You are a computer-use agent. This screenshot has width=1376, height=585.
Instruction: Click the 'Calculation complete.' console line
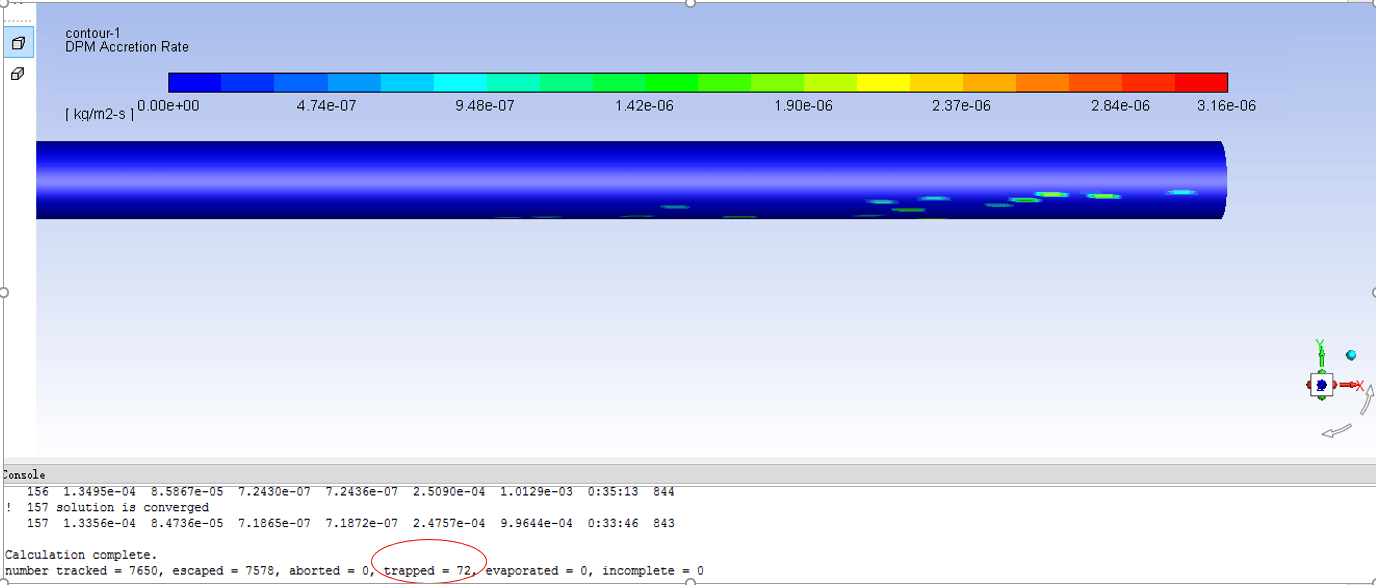(x=81, y=554)
